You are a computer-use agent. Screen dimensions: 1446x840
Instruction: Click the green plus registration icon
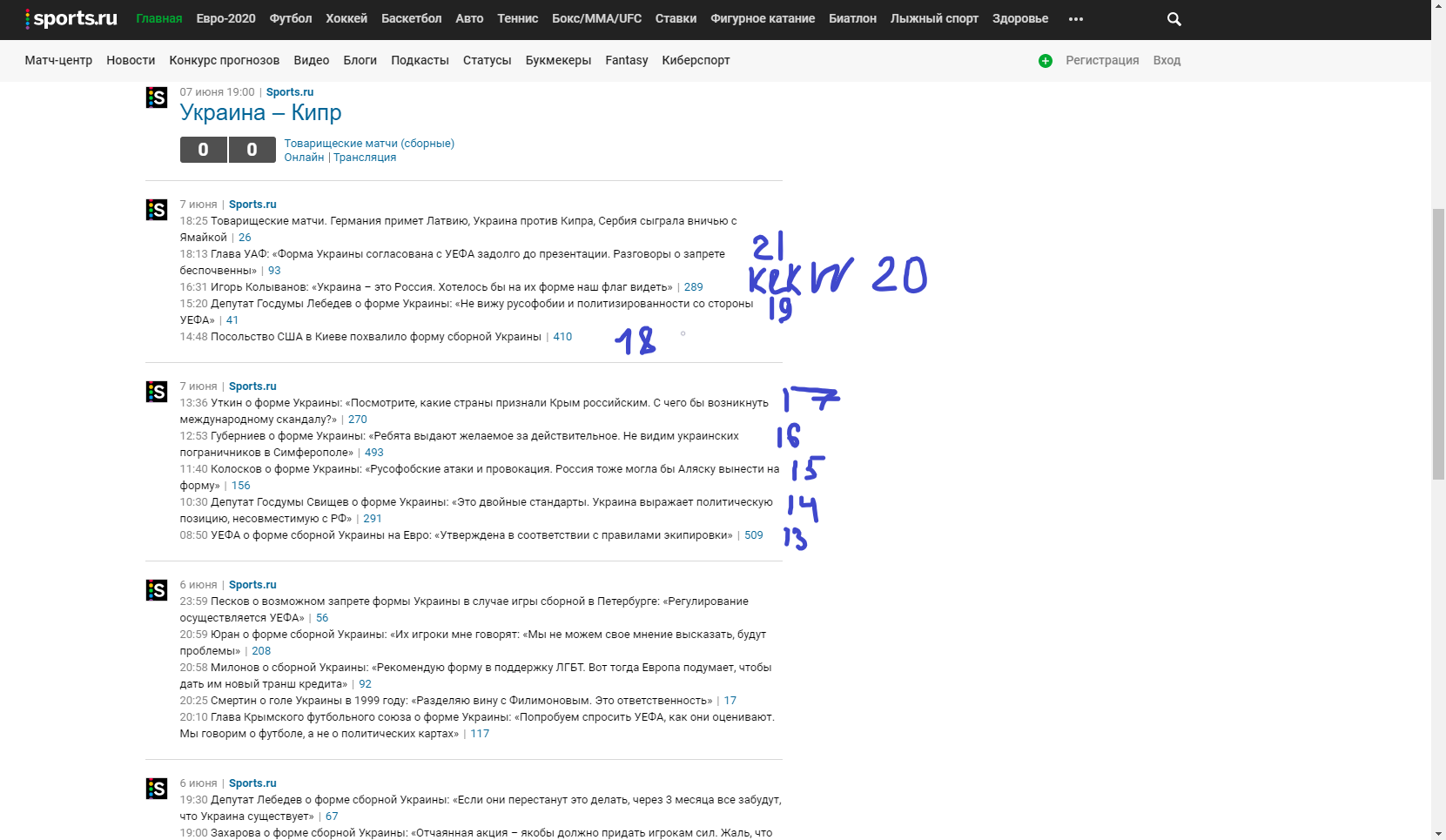[1046, 61]
